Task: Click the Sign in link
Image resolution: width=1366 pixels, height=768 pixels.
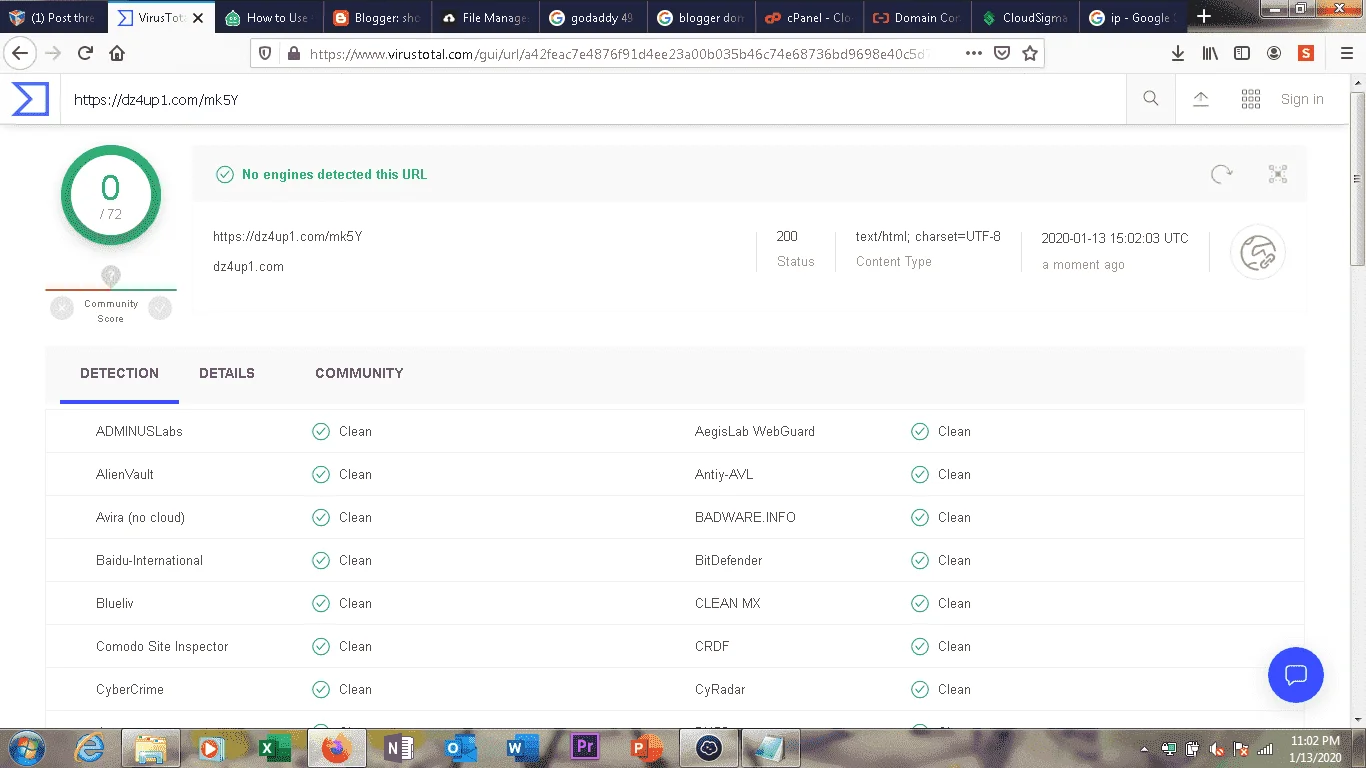Action: (x=1302, y=99)
